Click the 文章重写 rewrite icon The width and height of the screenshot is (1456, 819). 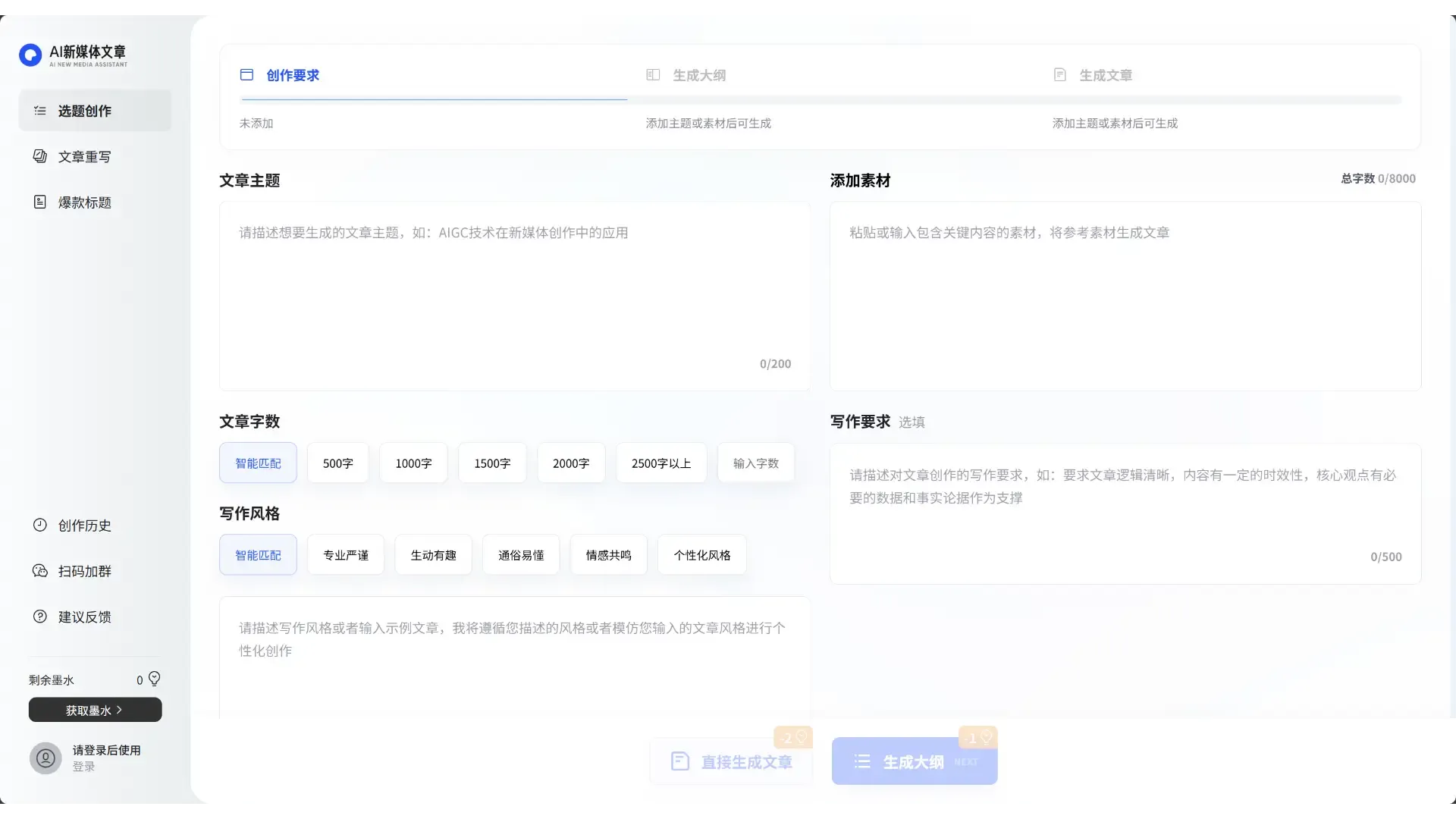tap(40, 156)
